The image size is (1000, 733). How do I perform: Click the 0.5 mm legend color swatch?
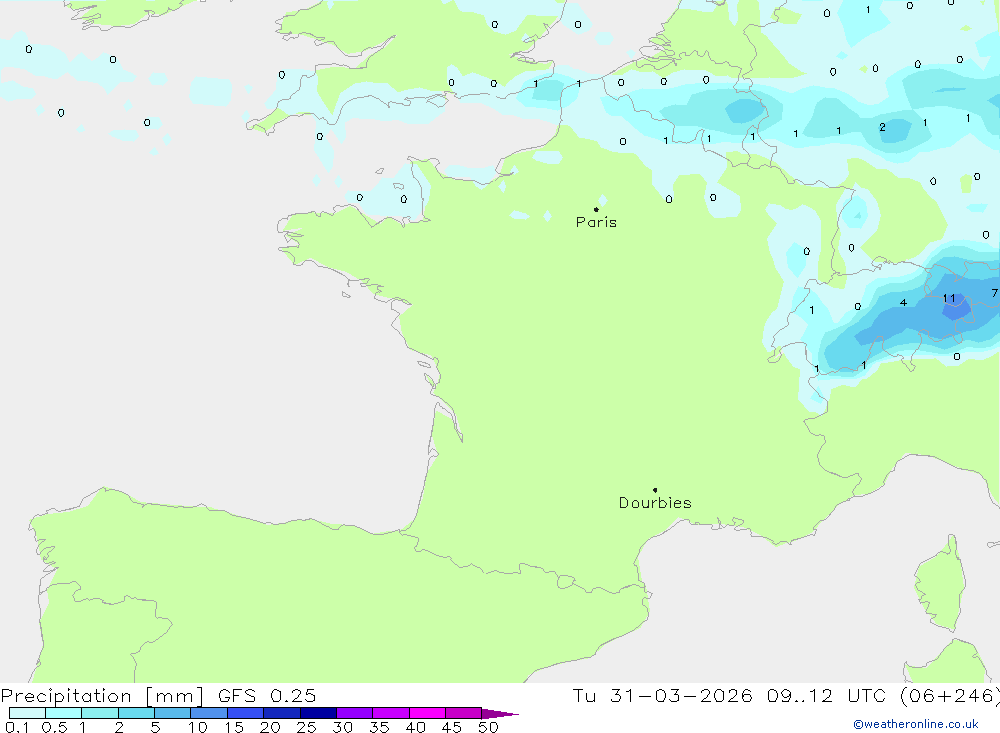[64, 713]
